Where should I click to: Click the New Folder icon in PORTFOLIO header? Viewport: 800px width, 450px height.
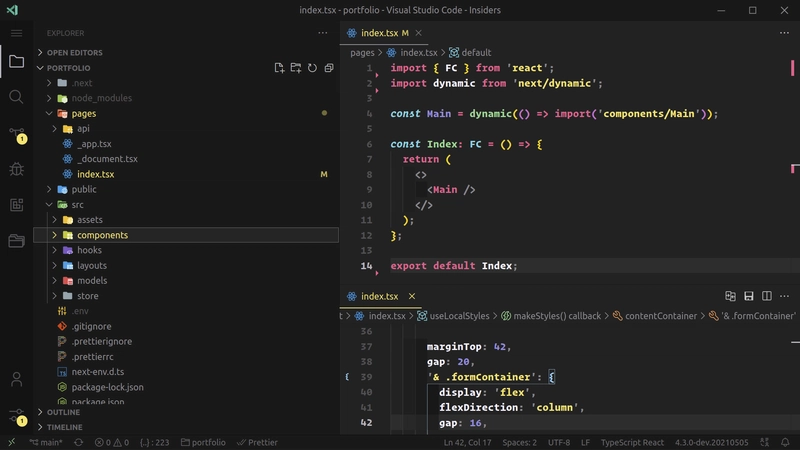click(x=295, y=68)
